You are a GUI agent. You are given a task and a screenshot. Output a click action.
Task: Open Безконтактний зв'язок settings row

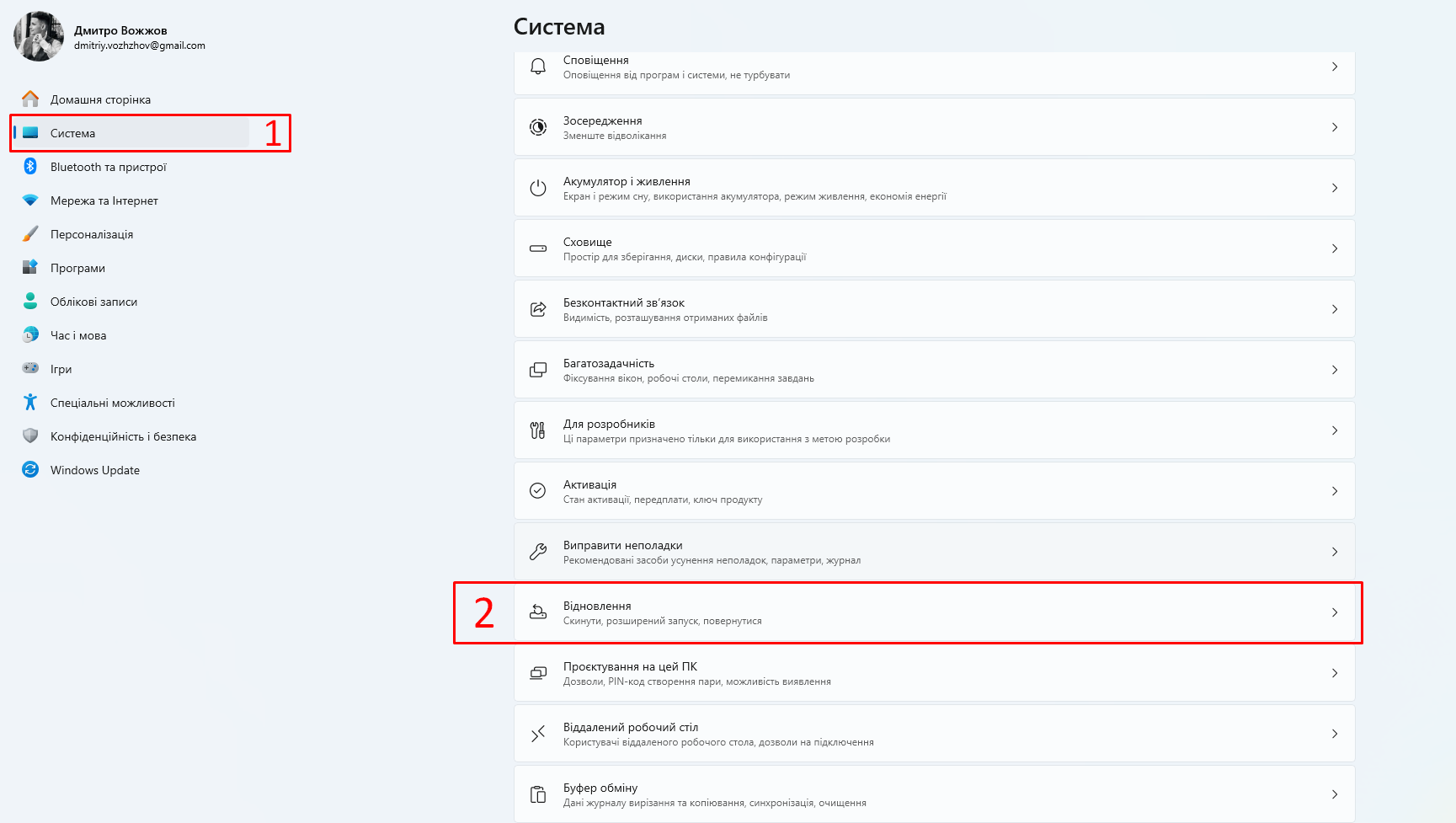point(926,309)
